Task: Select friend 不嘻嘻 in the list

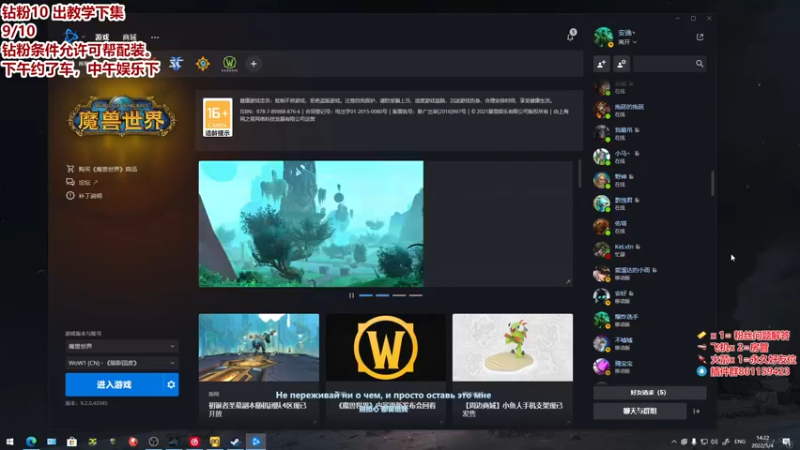Action: click(649, 343)
